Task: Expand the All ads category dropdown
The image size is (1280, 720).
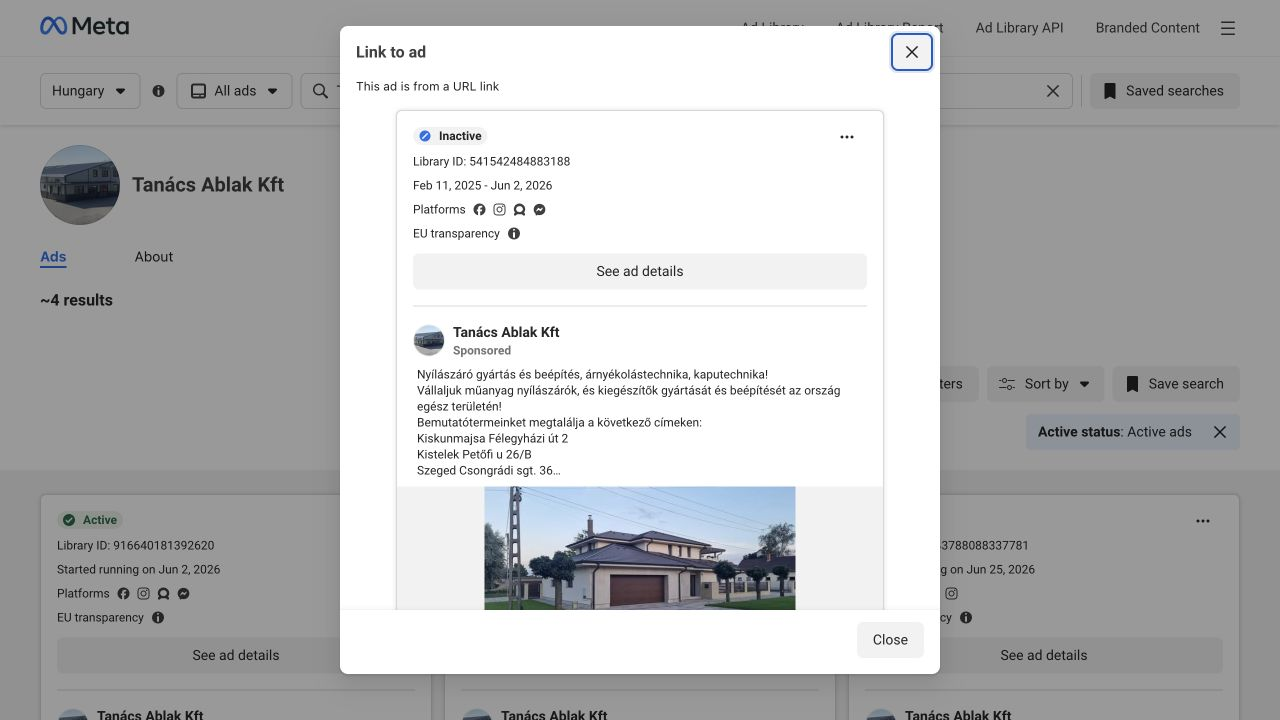Action: [x=235, y=91]
